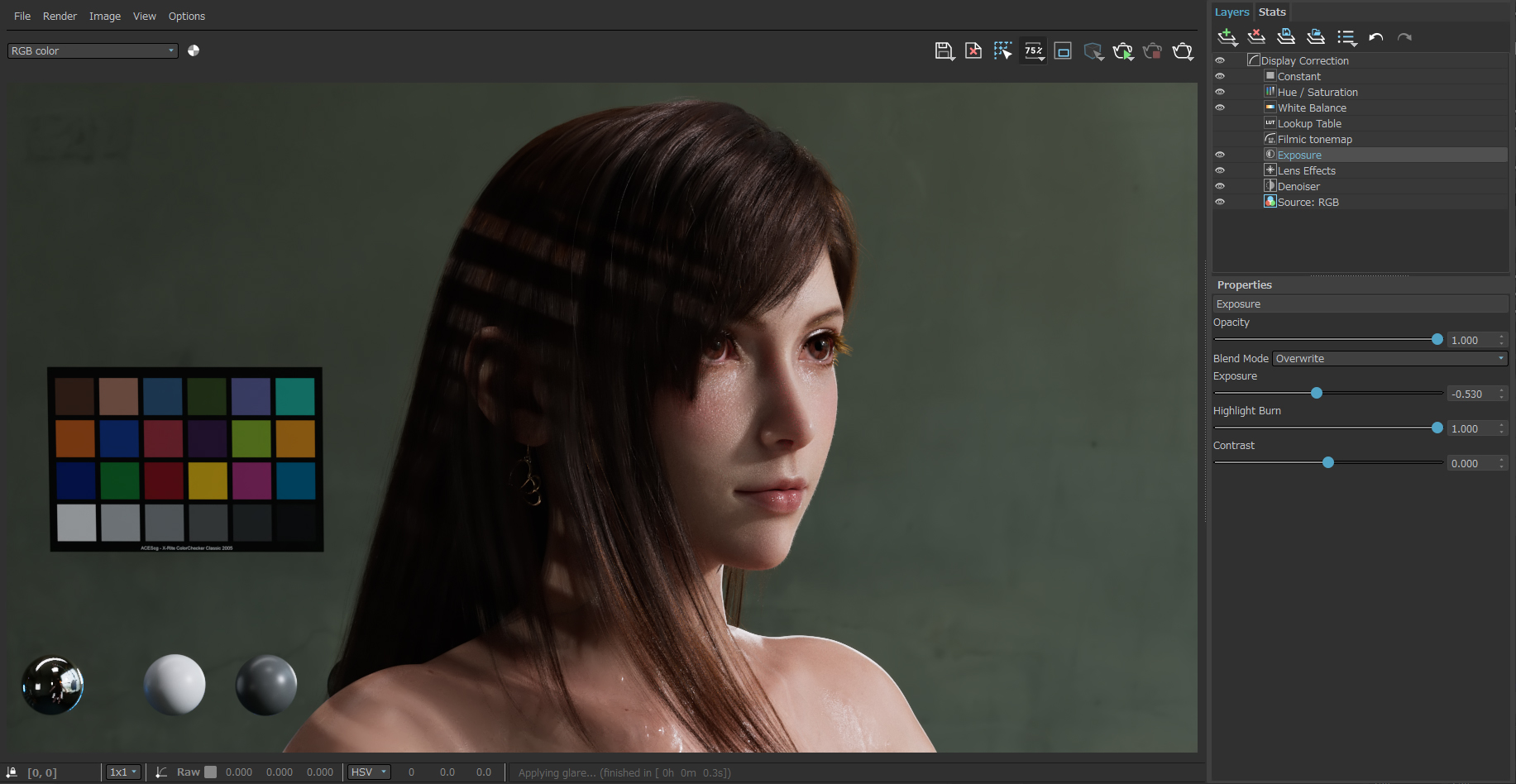The height and width of the screenshot is (784, 1516).
Task: Click the Region render icon
Action: point(1064,51)
